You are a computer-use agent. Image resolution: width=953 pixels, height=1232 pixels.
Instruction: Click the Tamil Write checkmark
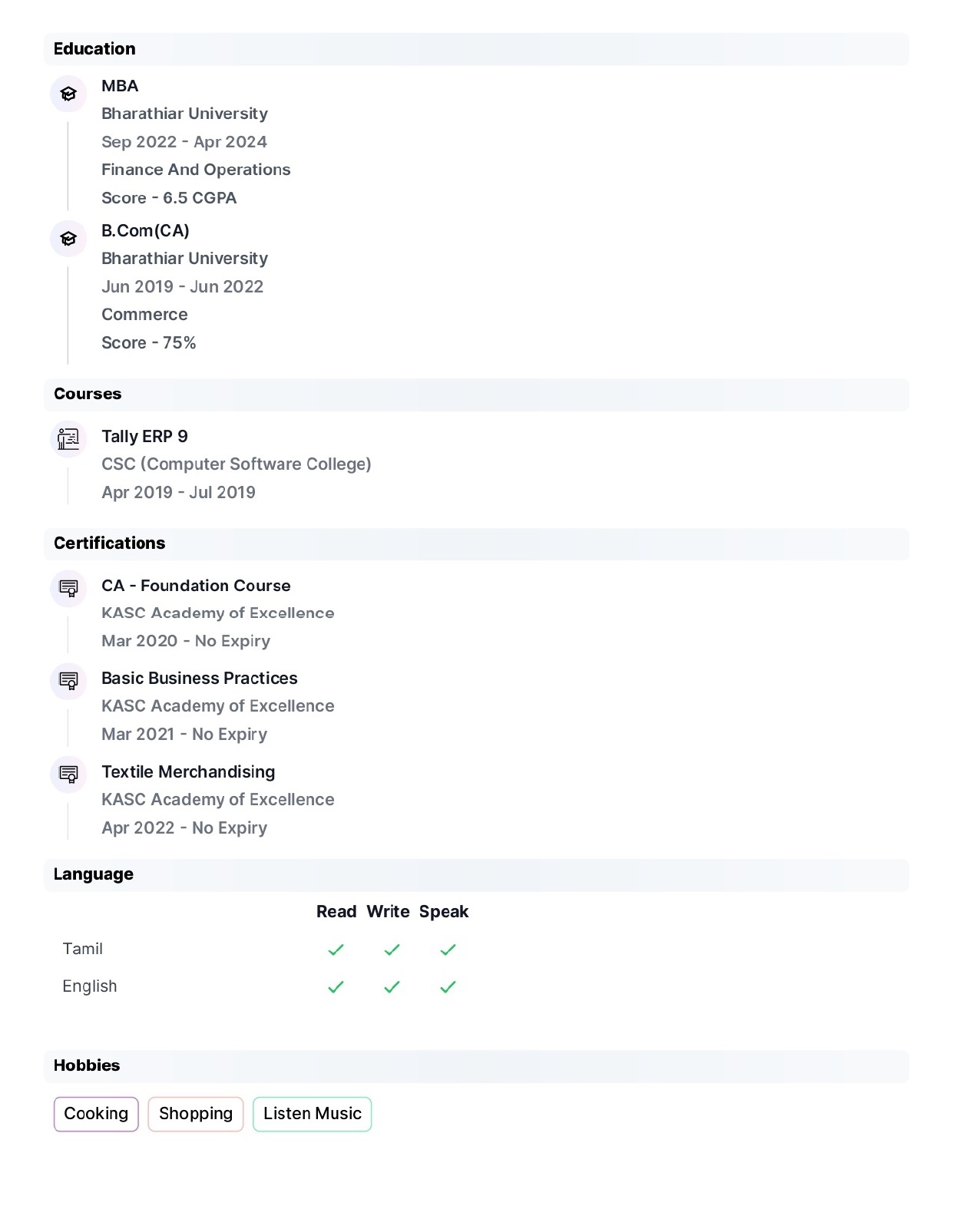(392, 950)
